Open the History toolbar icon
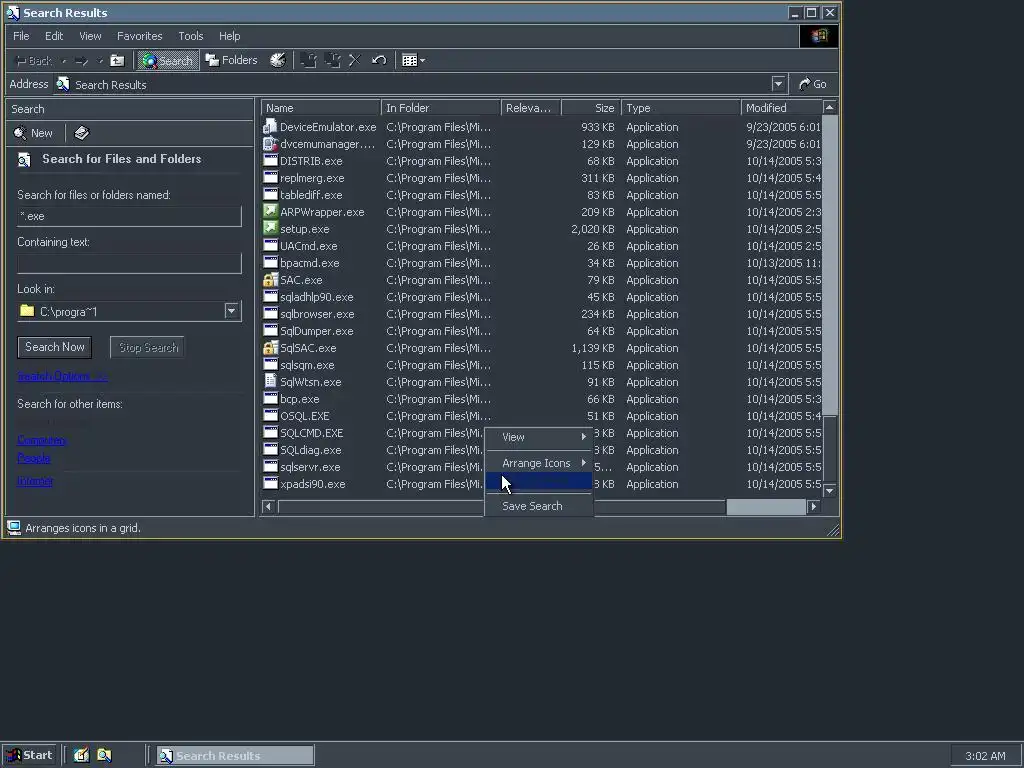 point(278,60)
